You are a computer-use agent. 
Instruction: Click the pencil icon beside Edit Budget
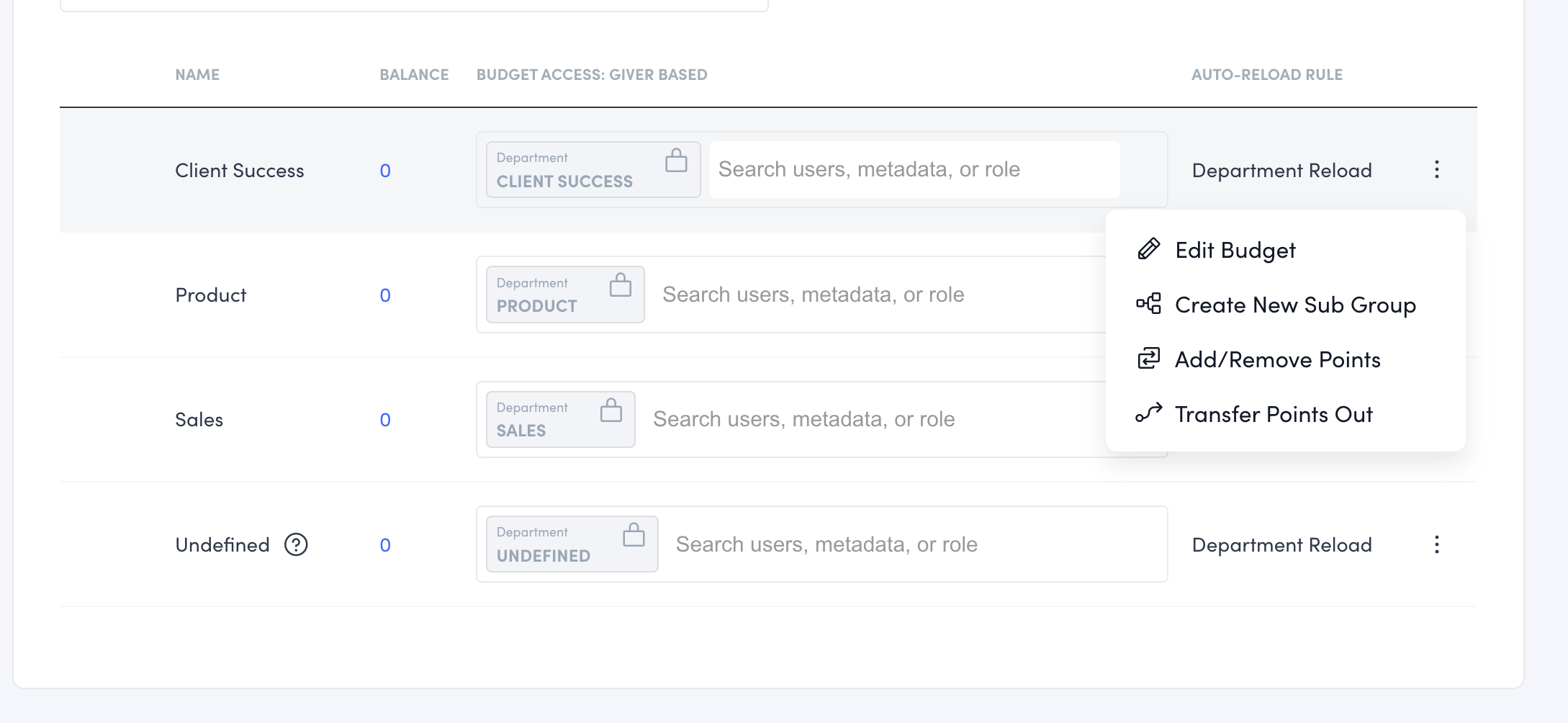pyautogui.click(x=1148, y=248)
